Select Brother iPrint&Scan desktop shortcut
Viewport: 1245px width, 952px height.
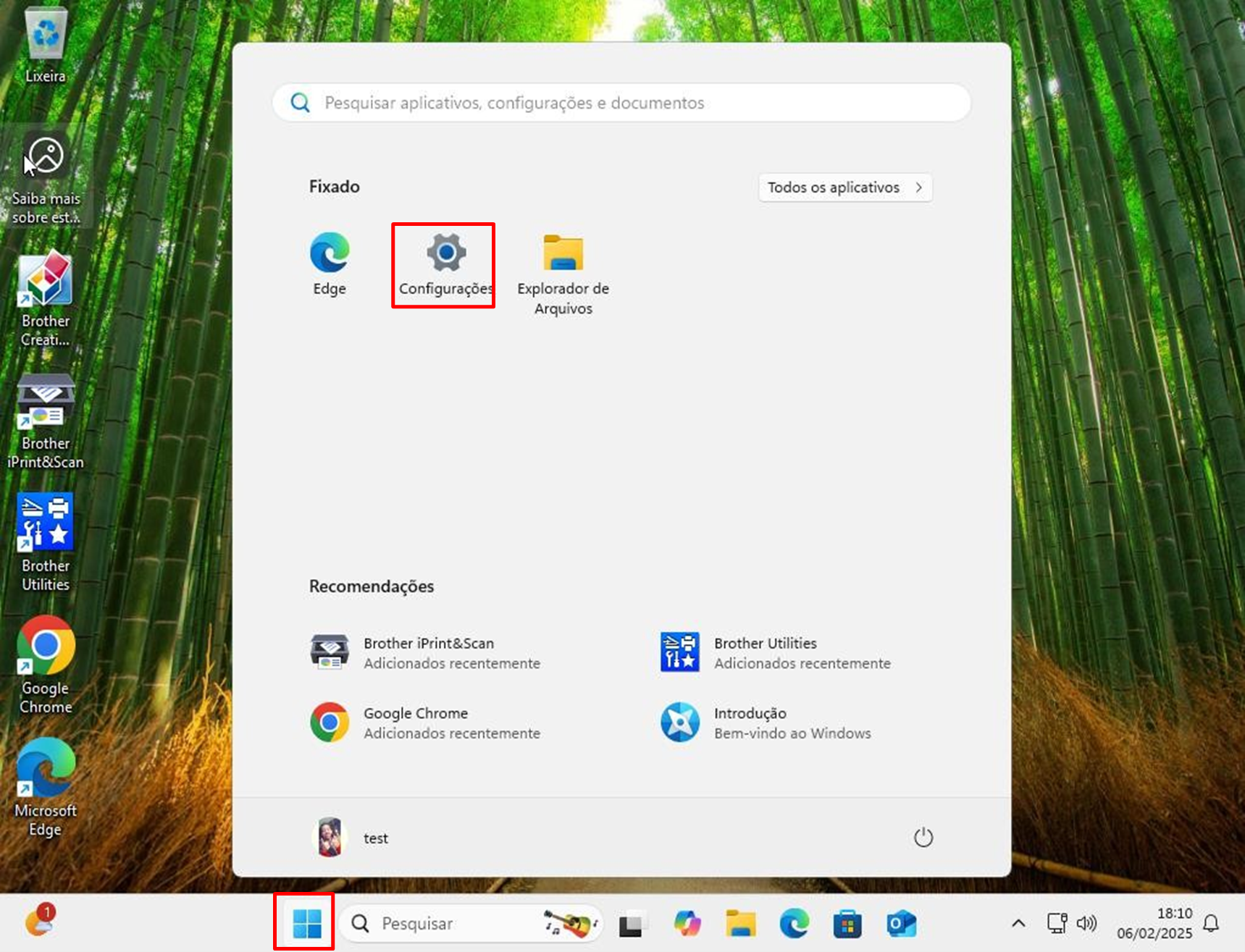pyautogui.click(x=46, y=422)
